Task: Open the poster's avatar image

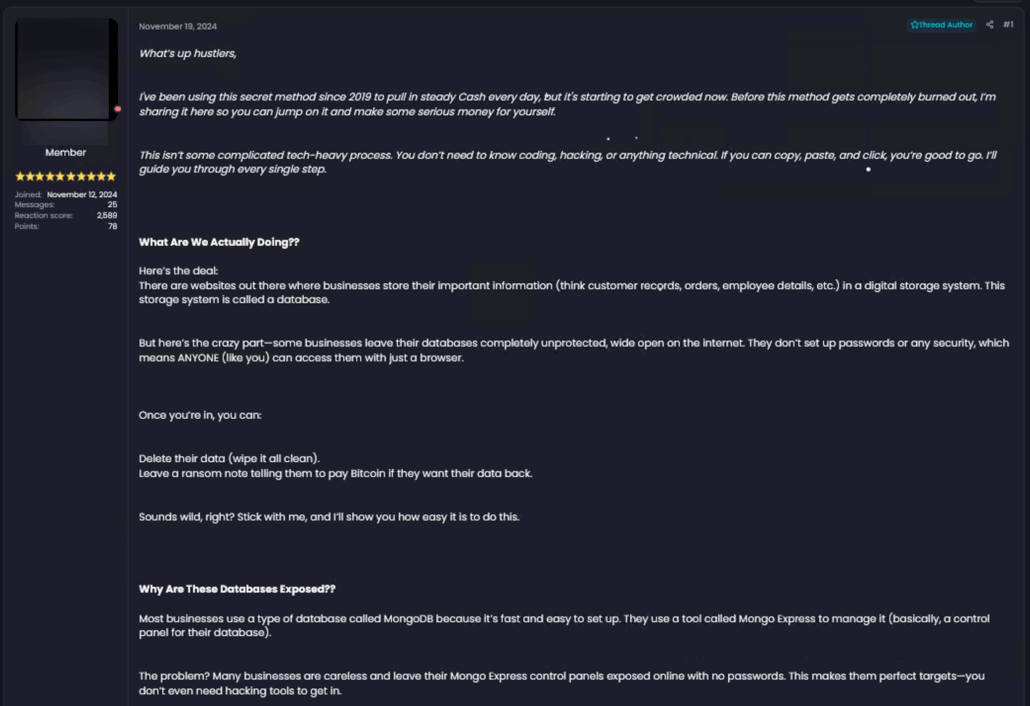Action: (x=66, y=69)
